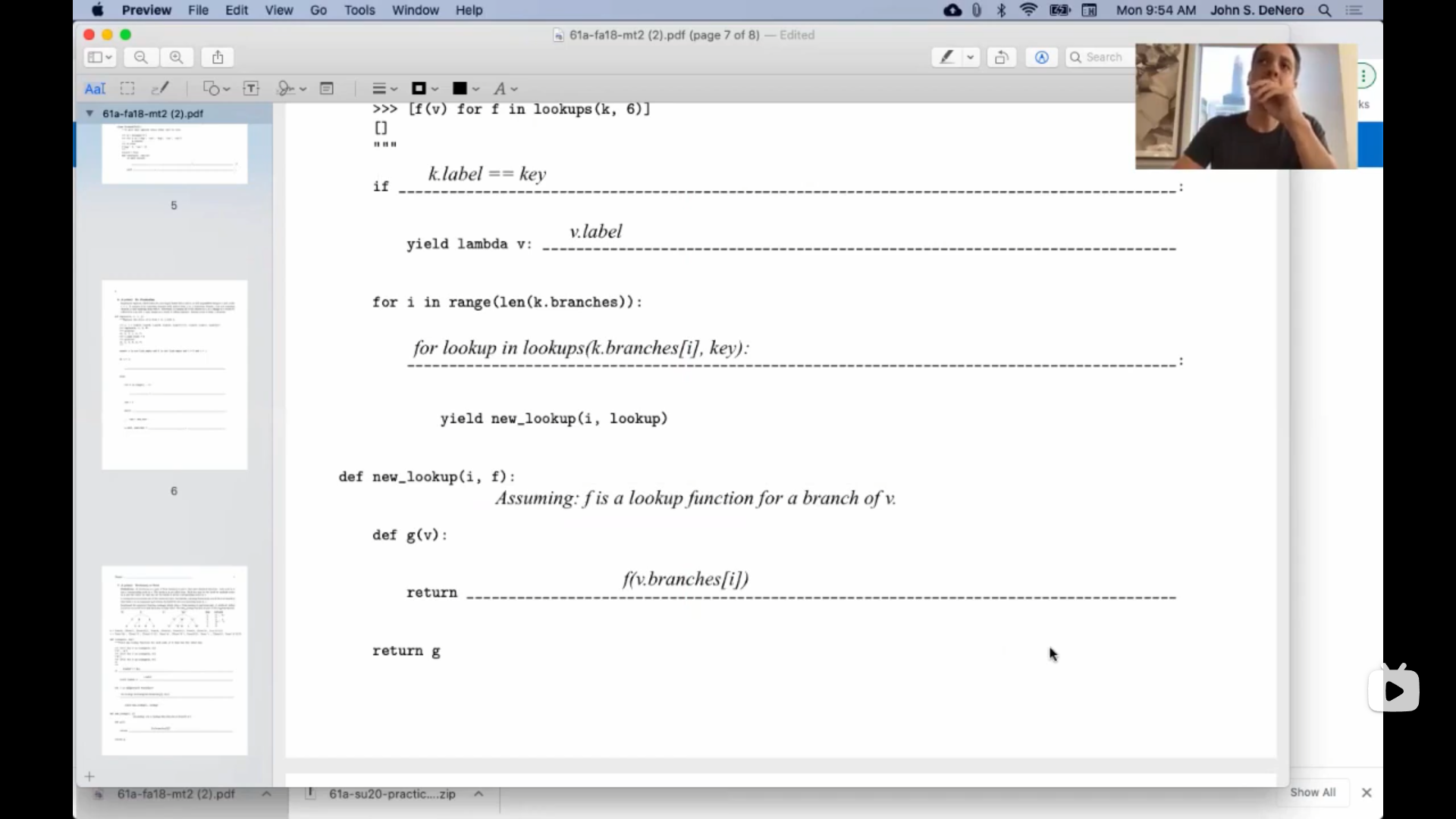Add a note annotation
Viewport: 1456px width, 819px height.
[327, 89]
